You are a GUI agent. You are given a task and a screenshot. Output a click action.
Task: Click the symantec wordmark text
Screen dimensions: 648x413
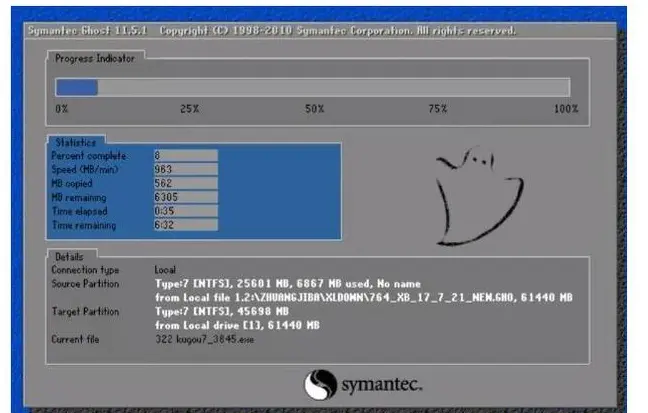pos(381,385)
